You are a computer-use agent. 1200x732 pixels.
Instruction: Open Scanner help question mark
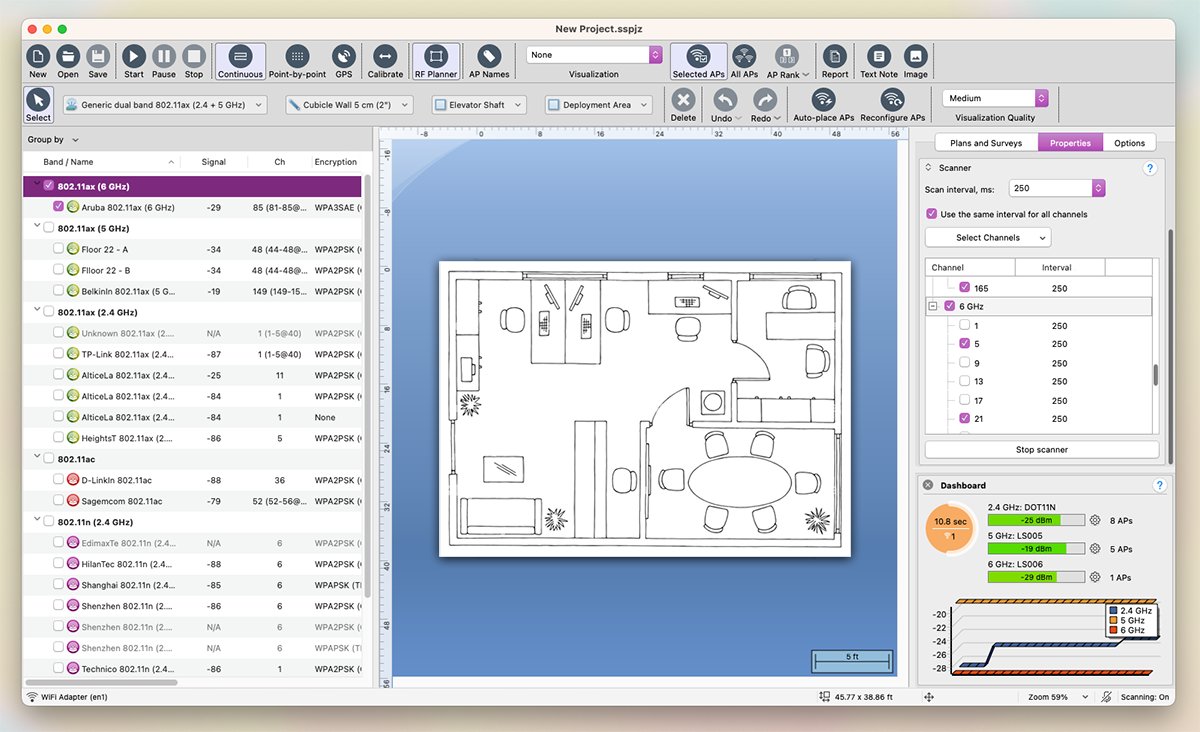[1149, 169]
